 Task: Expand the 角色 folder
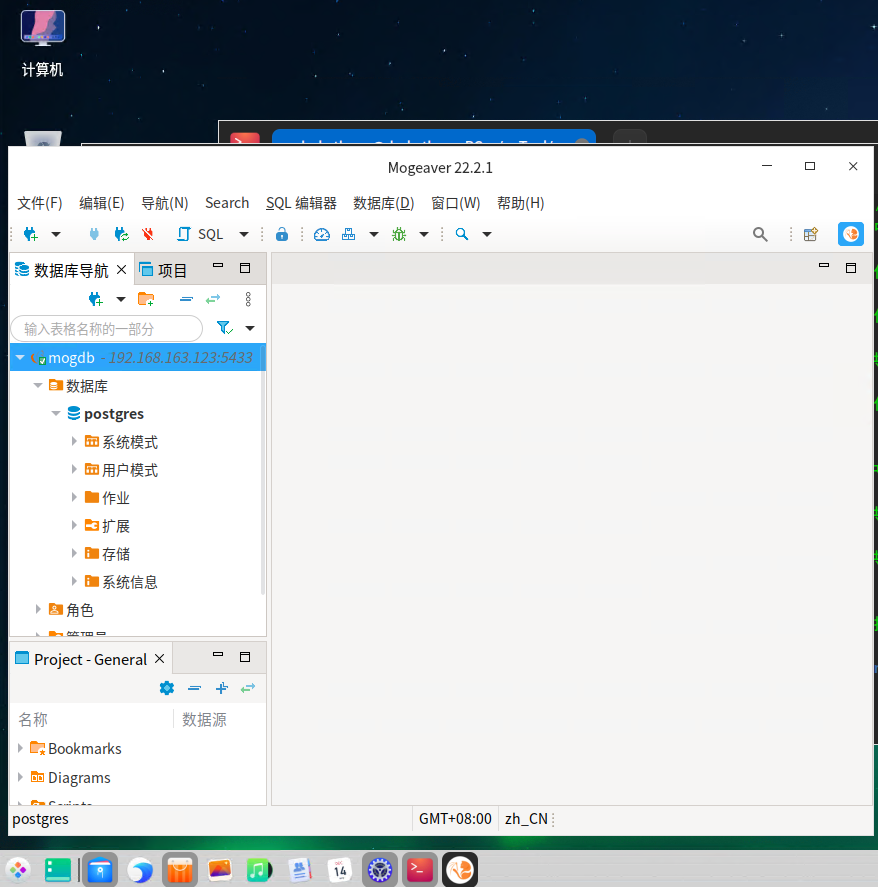(38, 609)
